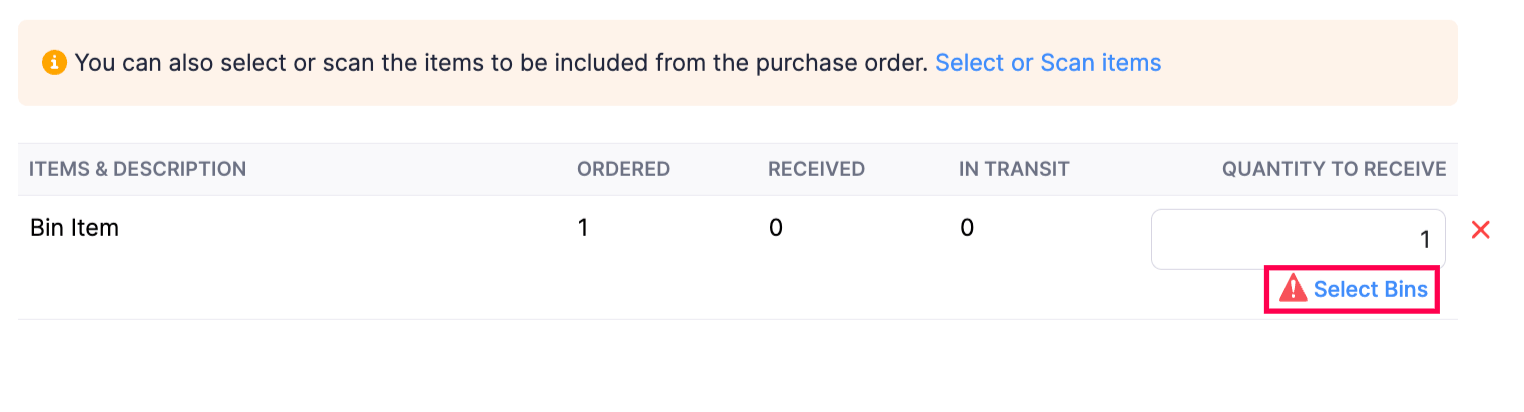Remove Bin Item with the red X

pyautogui.click(x=1481, y=230)
